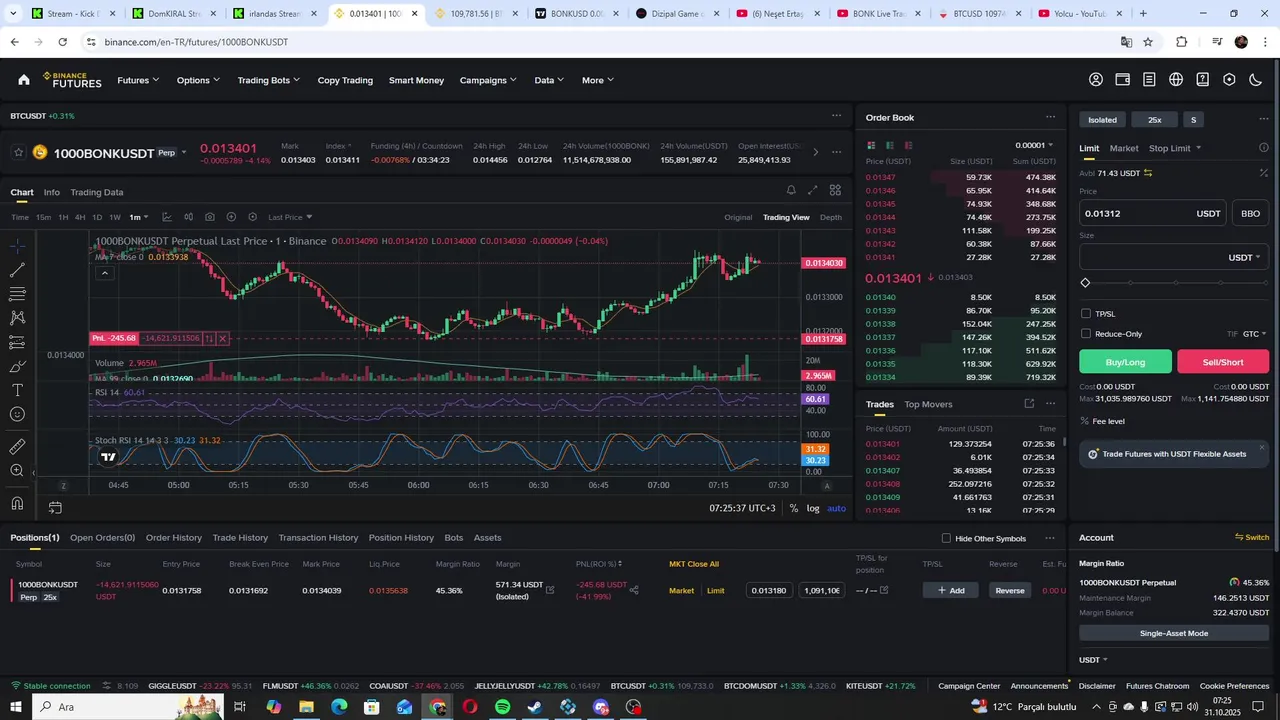Expand the chart to fullscreen
The width and height of the screenshot is (1280, 720).
point(813,190)
